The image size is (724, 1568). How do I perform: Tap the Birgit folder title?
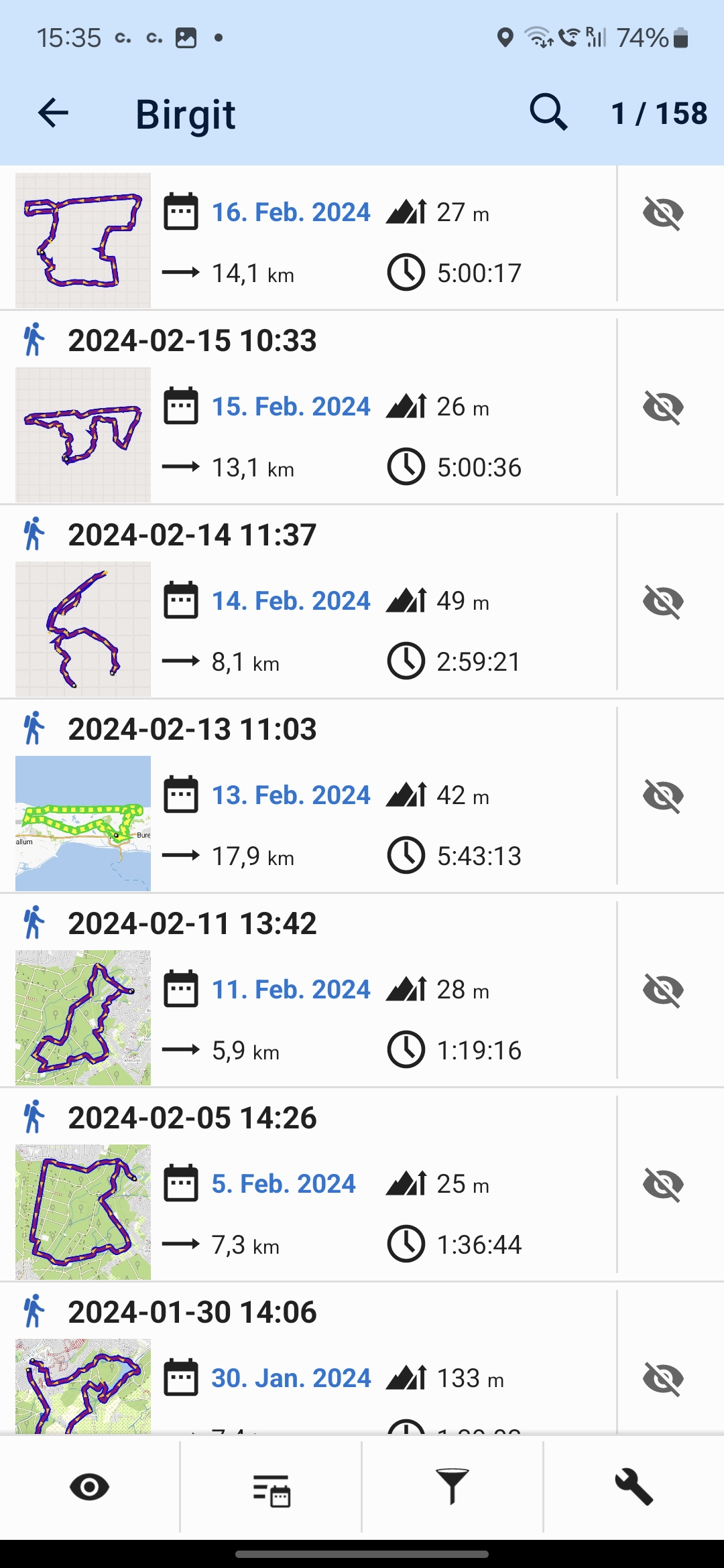click(x=186, y=115)
